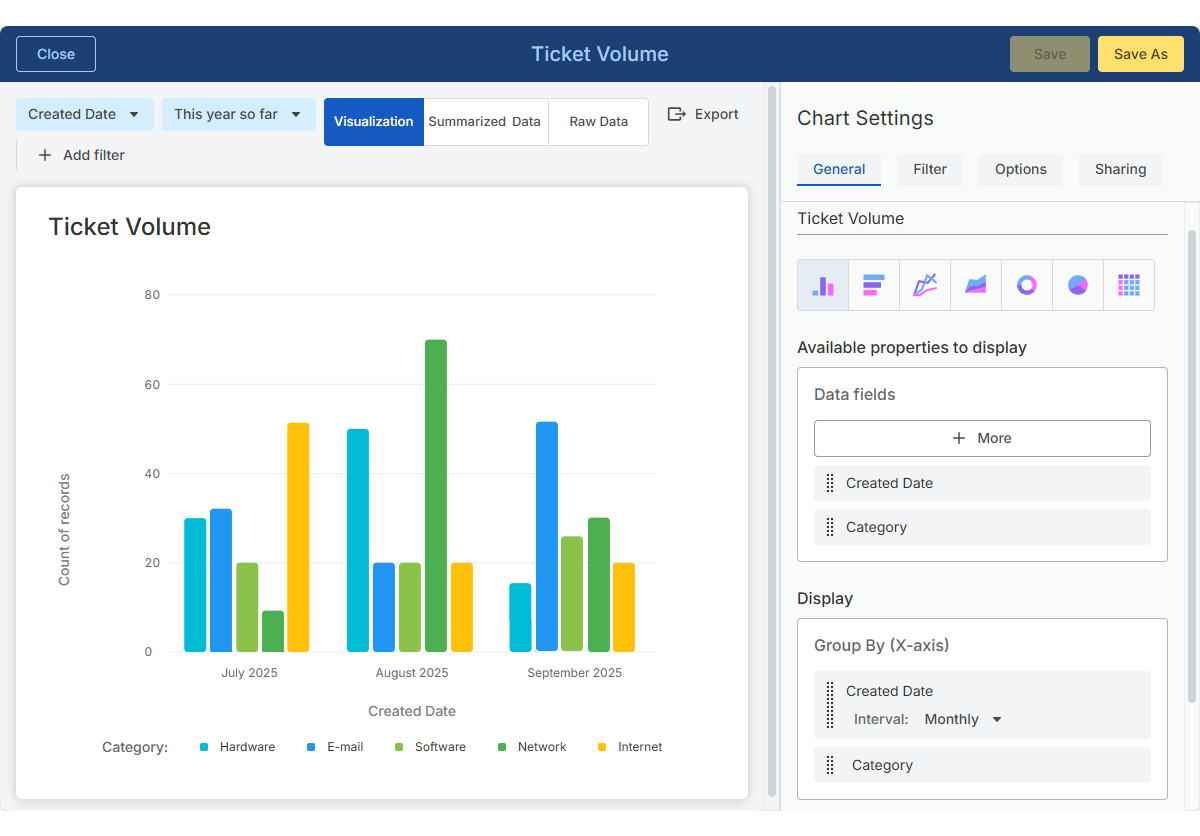
Task: Click Add filter
Action: point(82,155)
